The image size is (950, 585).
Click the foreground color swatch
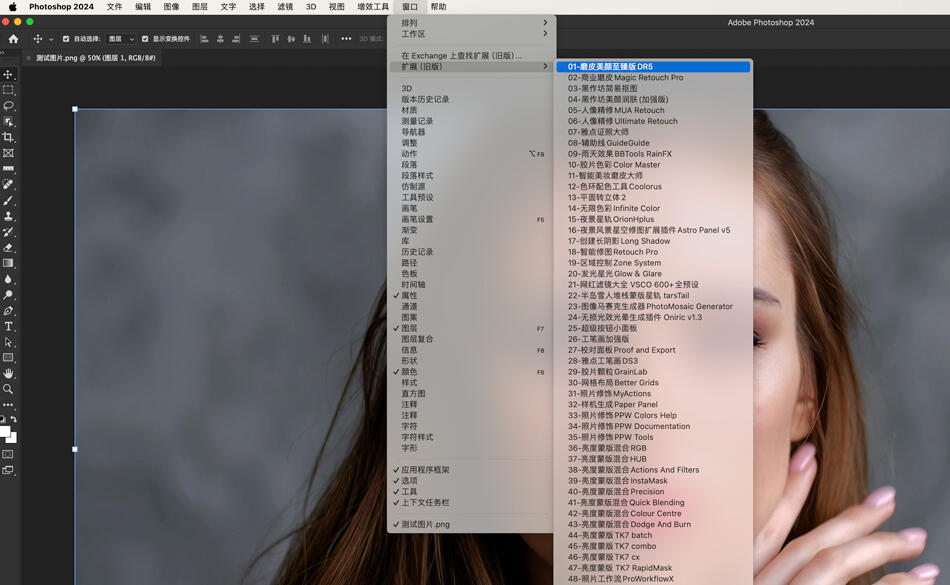click(5, 432)
